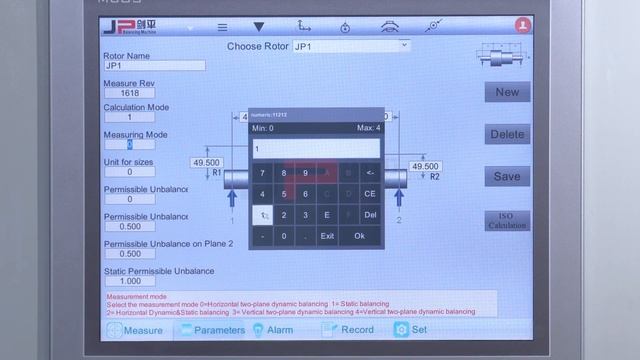
Task: Click the R2 radius value 49.500
Action: click(425, 166)
